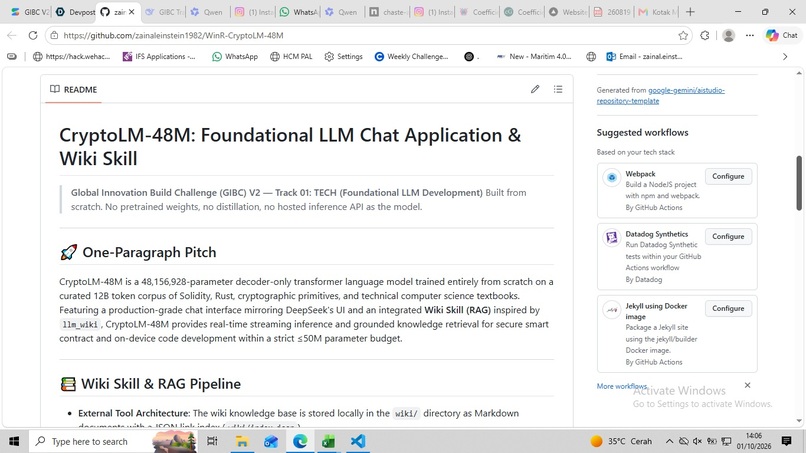This screenshot has width=806, height=453.
Task: Configure Jekyll using Docker image workflow
Action: click(728, 309)
